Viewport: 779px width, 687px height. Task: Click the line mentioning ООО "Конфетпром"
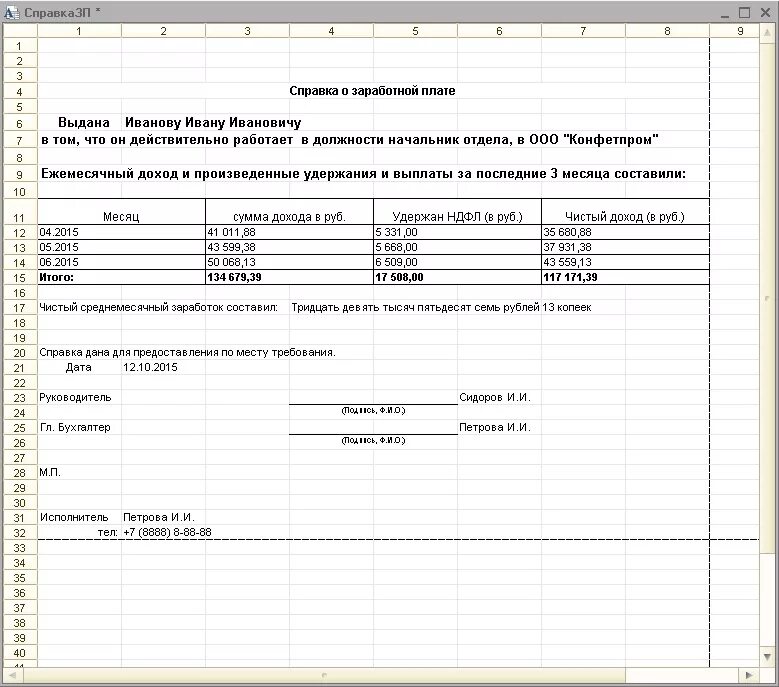349,140
